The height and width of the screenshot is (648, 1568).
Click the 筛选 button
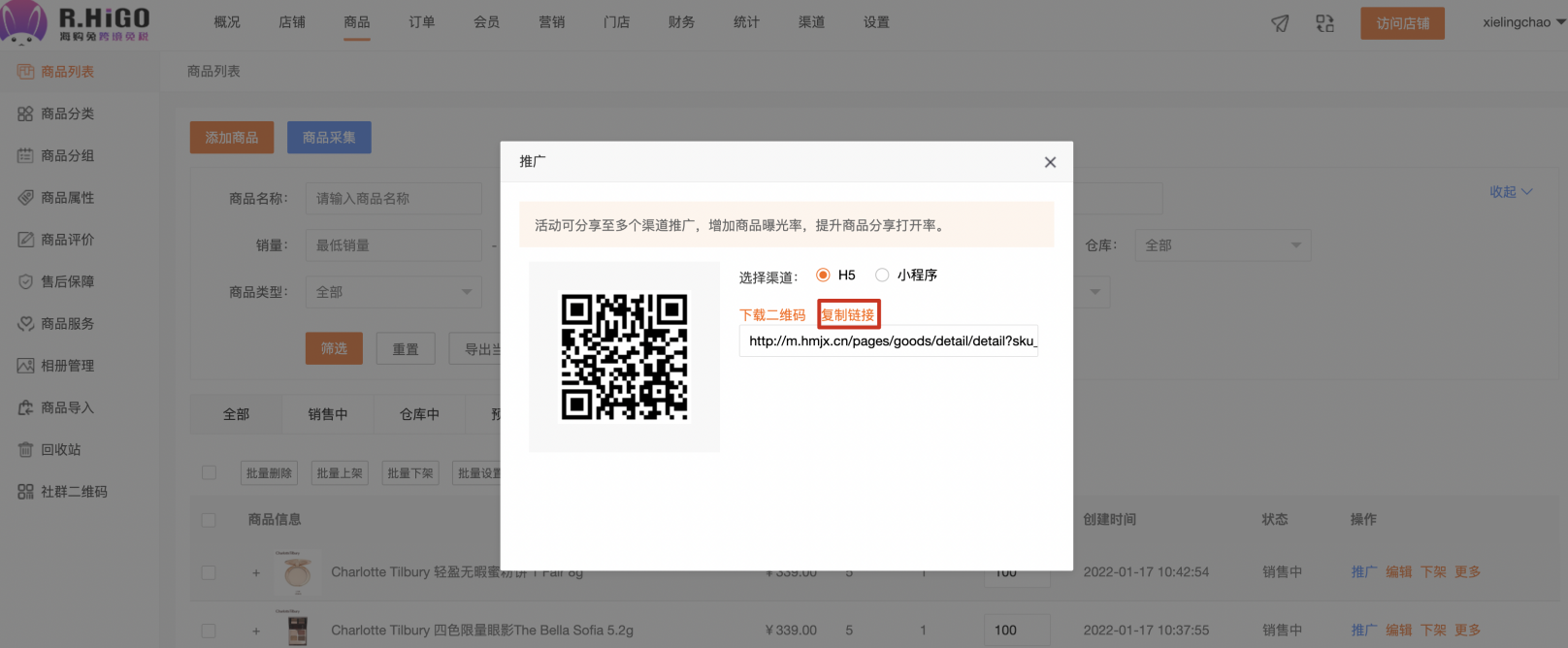pyautogui.click(x=334, y=348)
